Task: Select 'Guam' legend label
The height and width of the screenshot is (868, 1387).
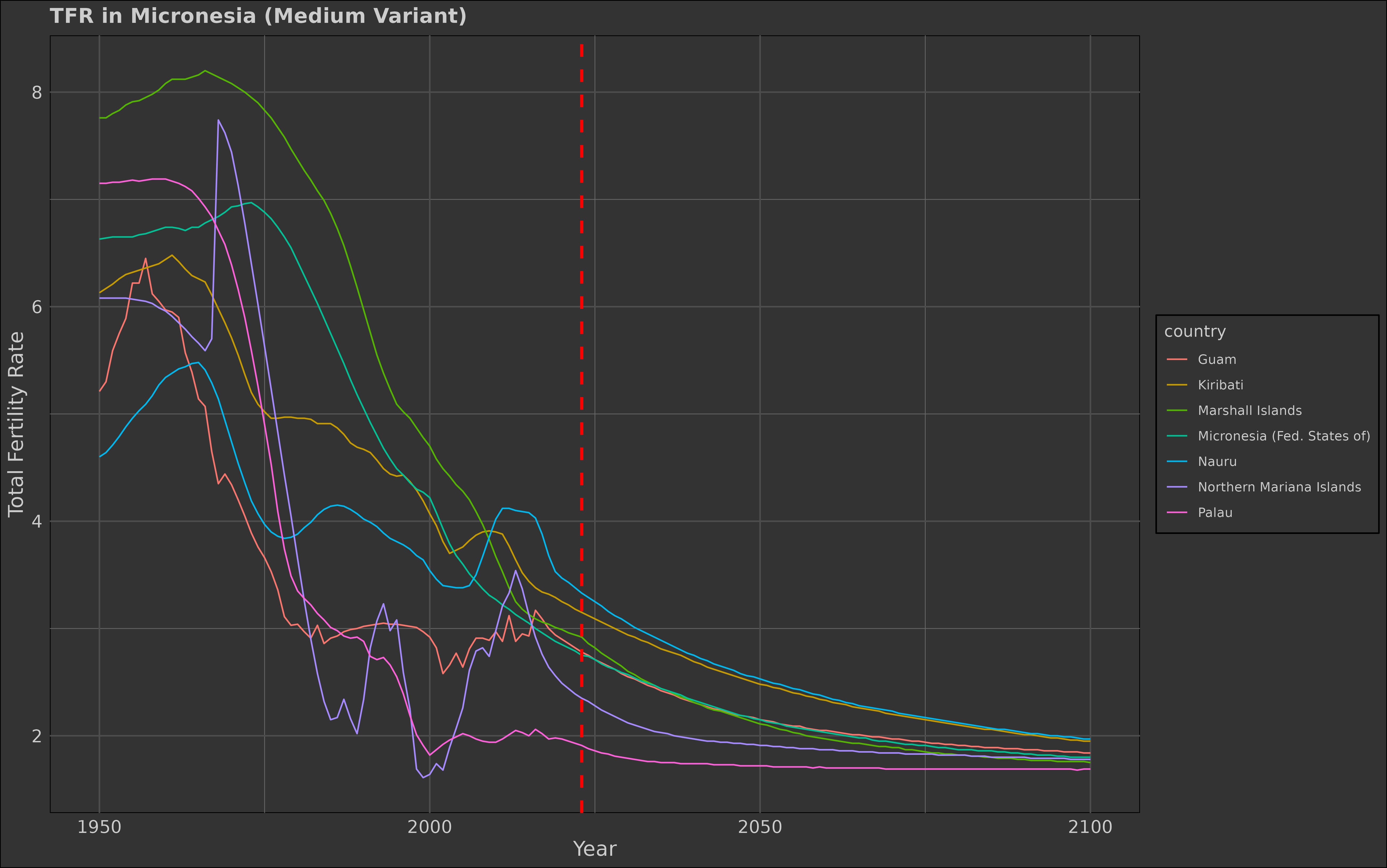Action: tap(1217, 359)
